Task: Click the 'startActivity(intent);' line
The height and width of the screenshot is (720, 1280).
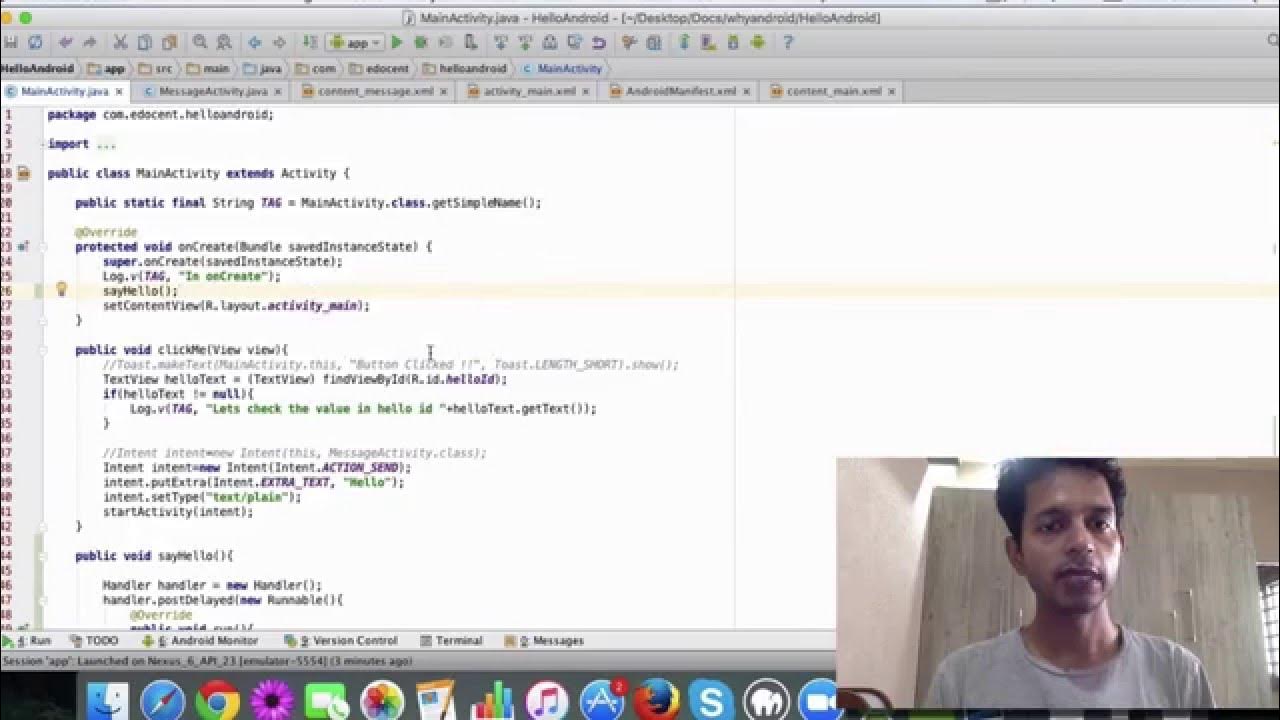Action: point(178,512)
